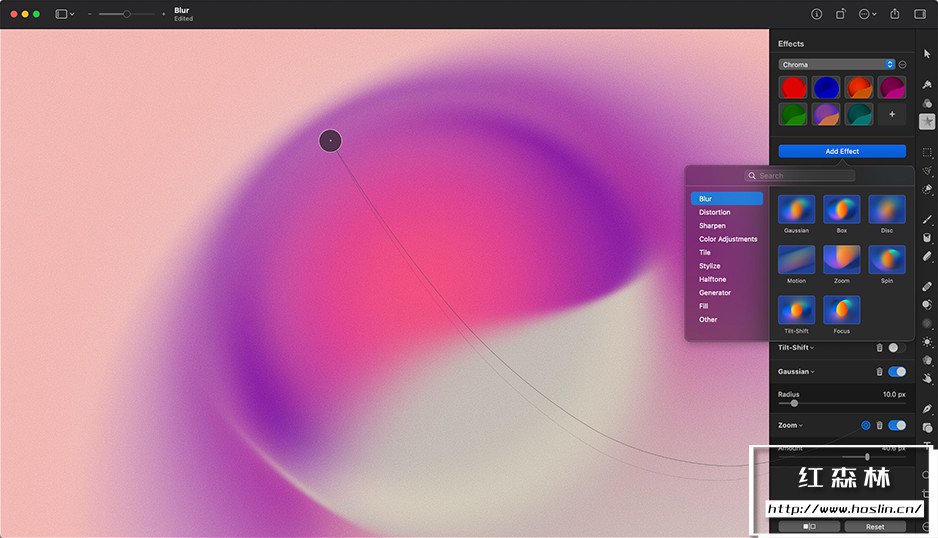Delete the Zoom effect with trash icon
This screenshot has width=938, height=538.
(x=879, y=425)
